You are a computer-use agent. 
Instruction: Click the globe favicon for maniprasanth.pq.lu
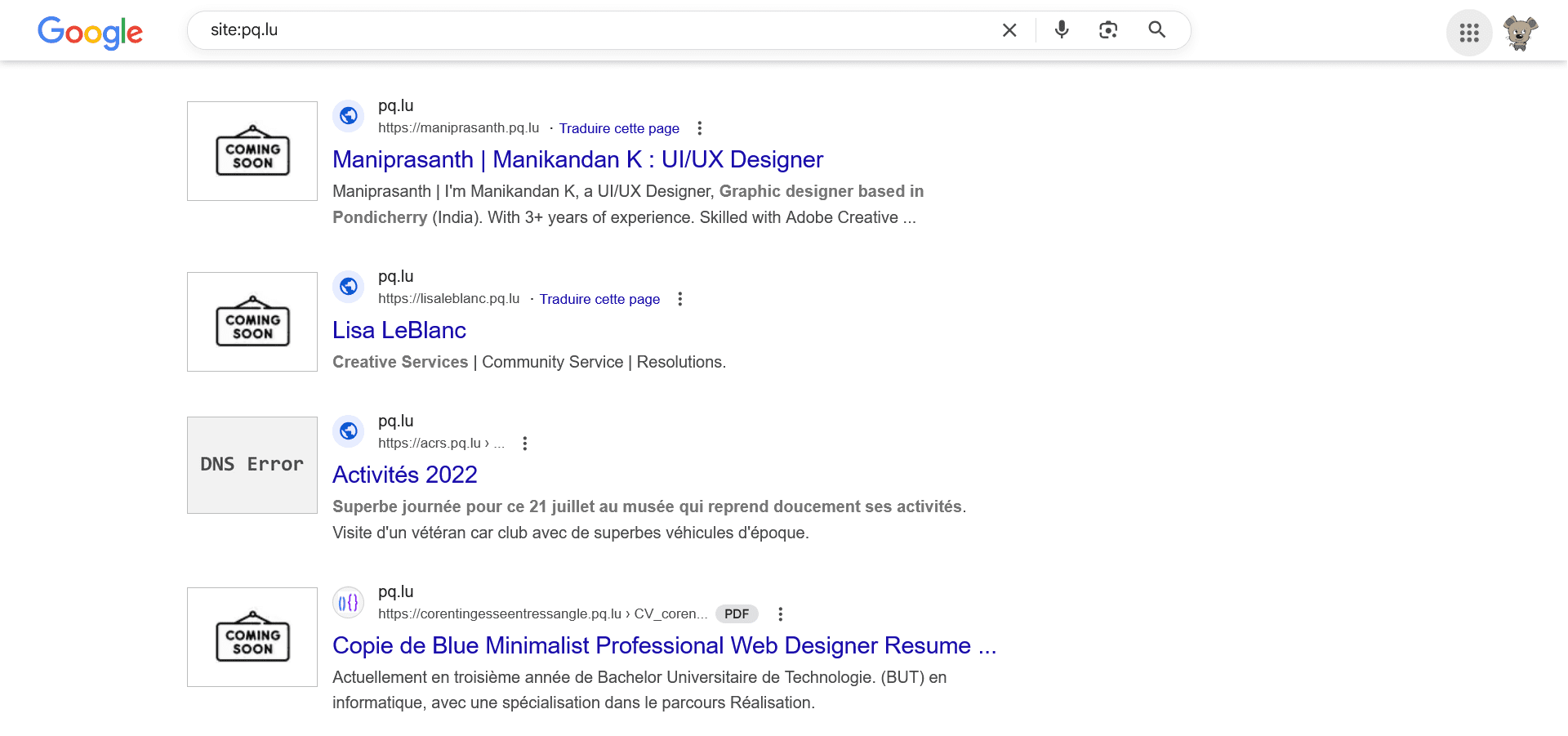point(349,116)
